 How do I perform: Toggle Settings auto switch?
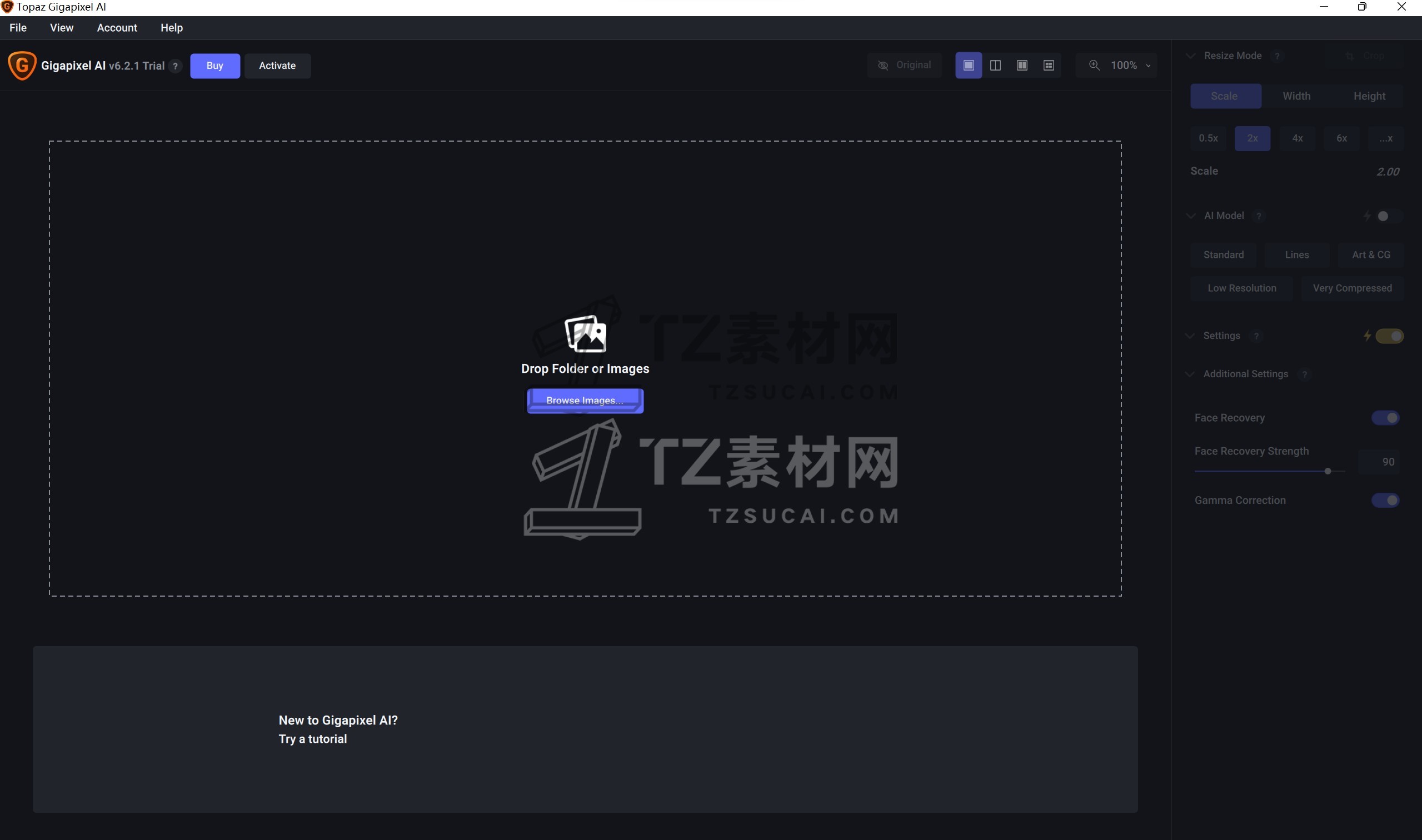tap(1389, 336)
